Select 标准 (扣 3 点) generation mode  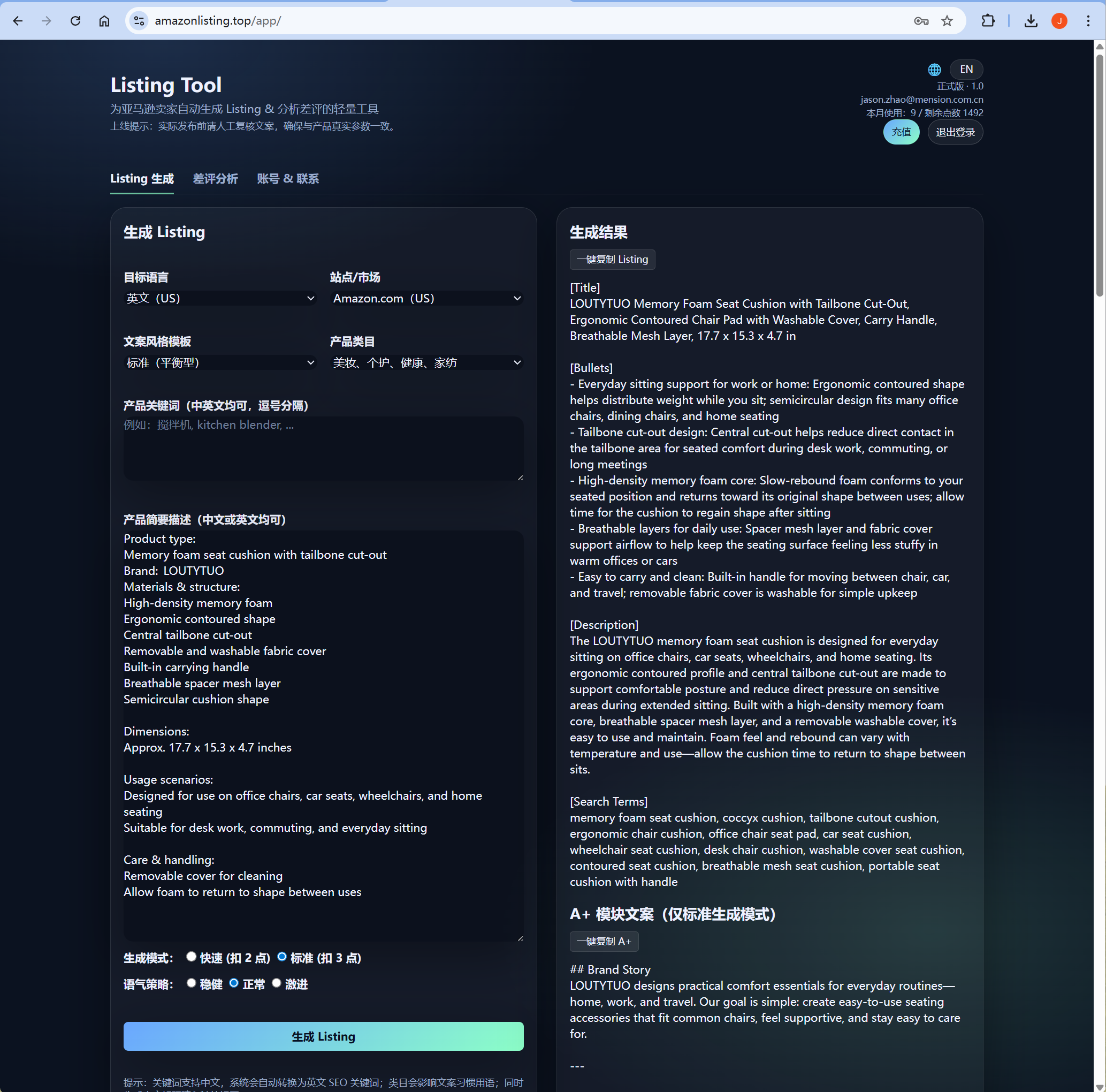coord(282,957)
